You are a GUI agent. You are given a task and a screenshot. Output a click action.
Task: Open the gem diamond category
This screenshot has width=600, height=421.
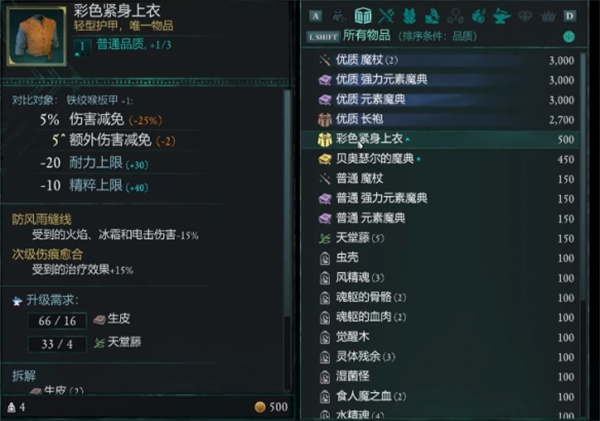[x=525, y=16]
